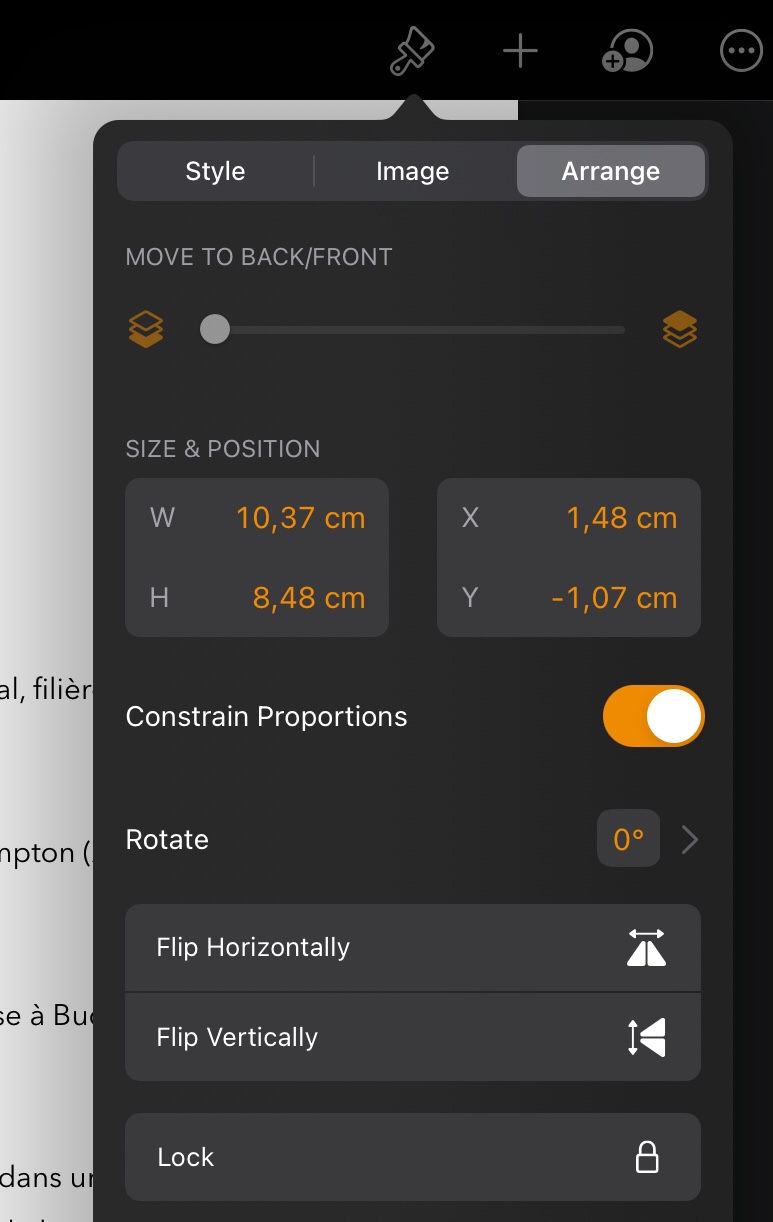Edit the height value 8,48 cm
The image size is (773, 1222).
[x=308, y=598]
